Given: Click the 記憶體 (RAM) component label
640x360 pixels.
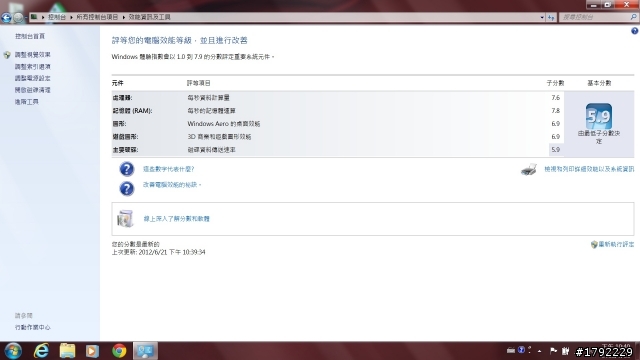Looking at the screenshot, I should 132,111.
